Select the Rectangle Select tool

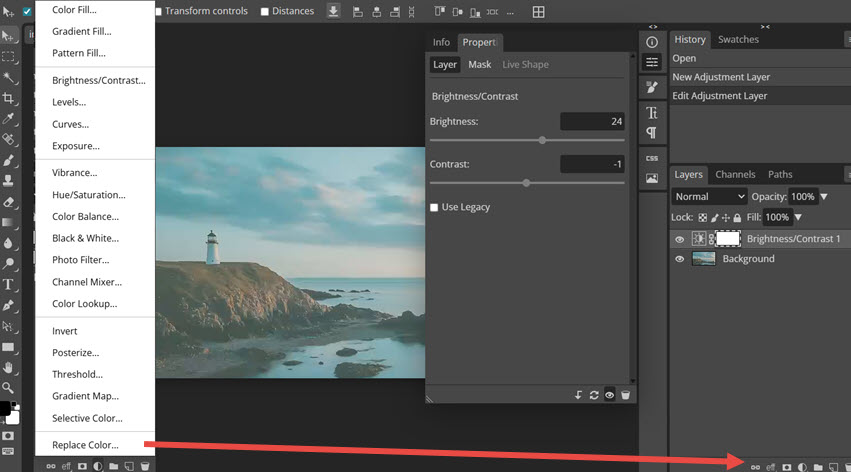tap(8, 56)
